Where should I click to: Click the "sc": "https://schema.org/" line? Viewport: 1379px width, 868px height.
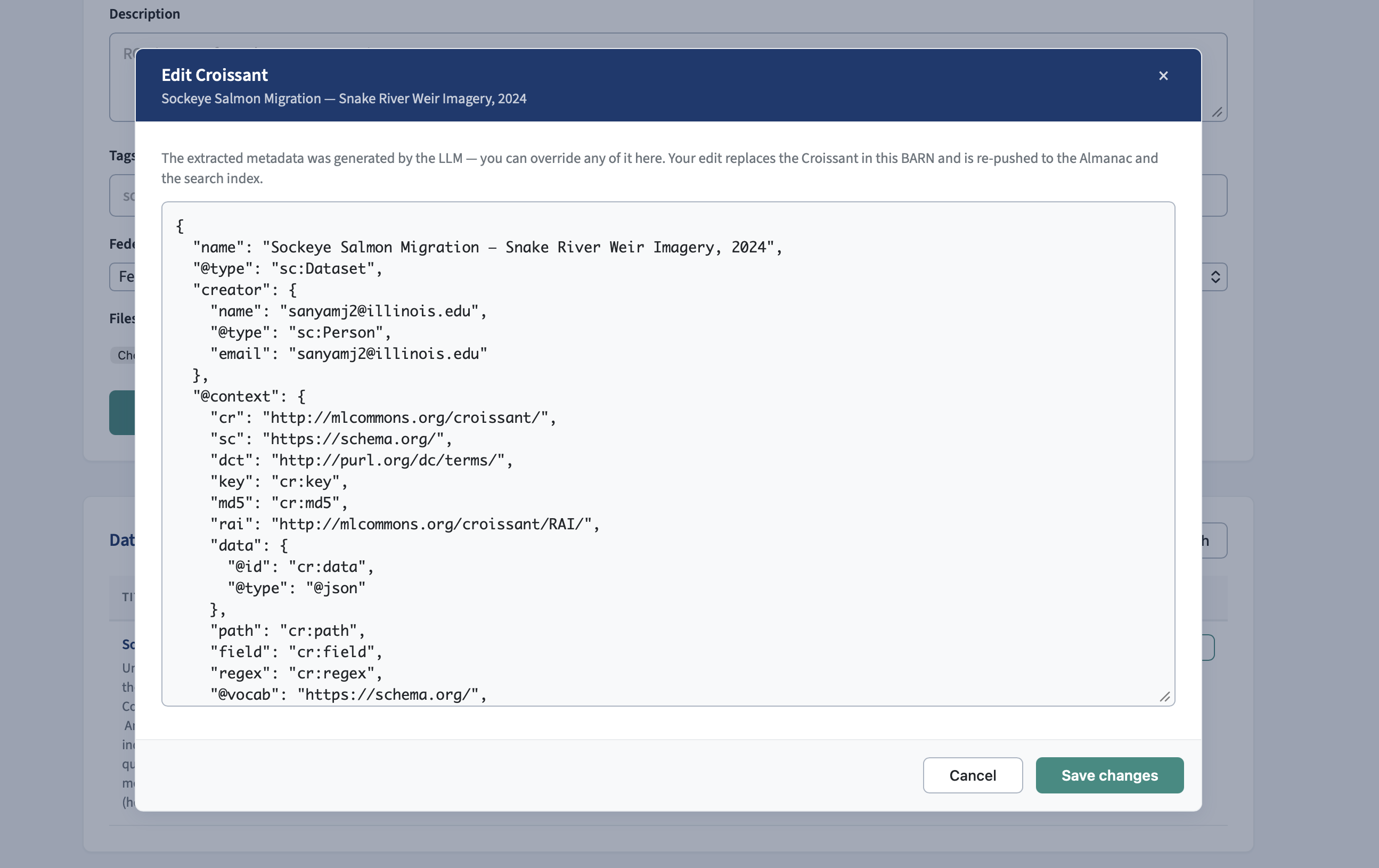click(331, 439)
